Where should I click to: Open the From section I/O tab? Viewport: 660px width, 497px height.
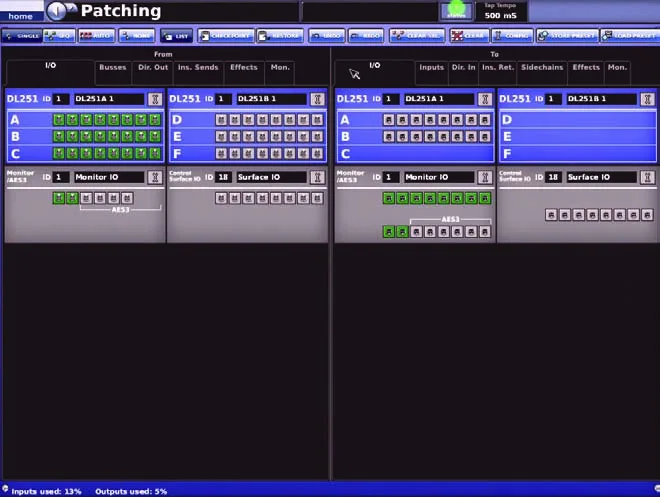(51, 72)
